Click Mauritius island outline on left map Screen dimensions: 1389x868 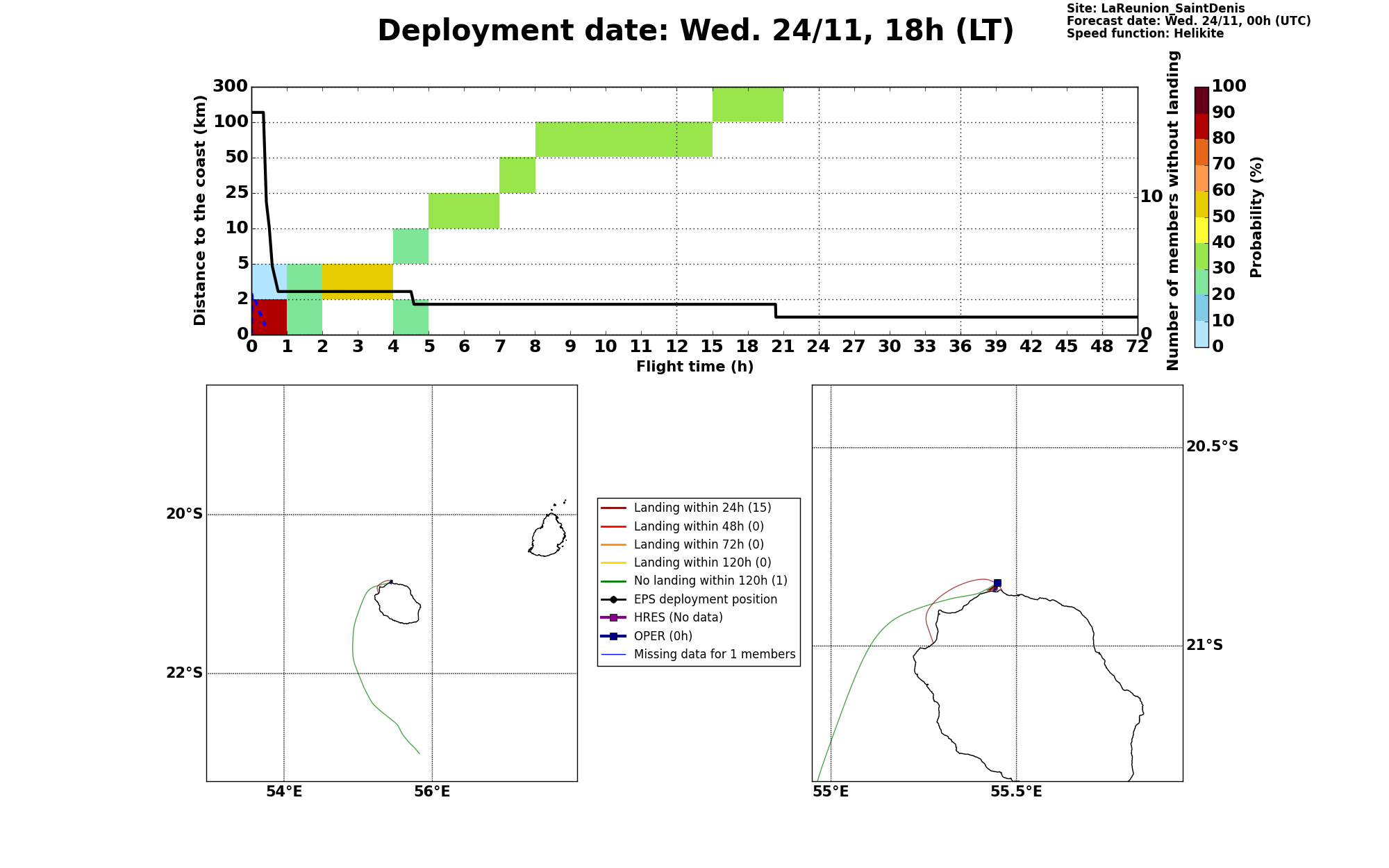coord(548,535)
